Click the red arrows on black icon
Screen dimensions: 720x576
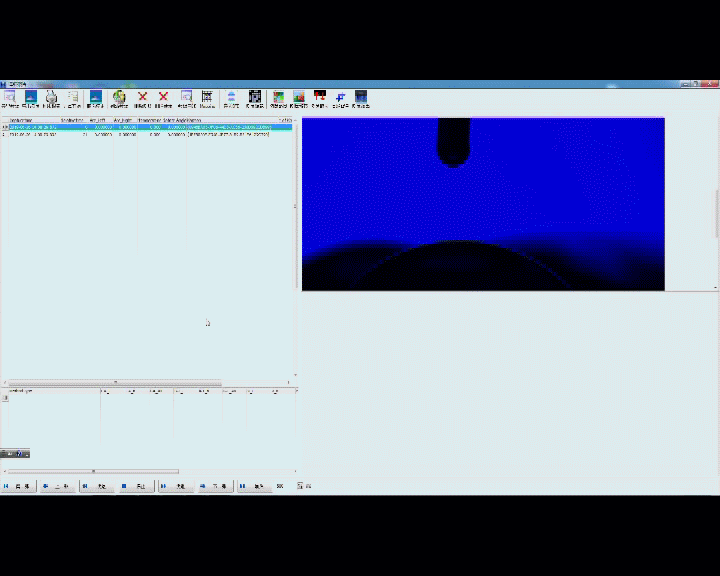pos(320,96)
